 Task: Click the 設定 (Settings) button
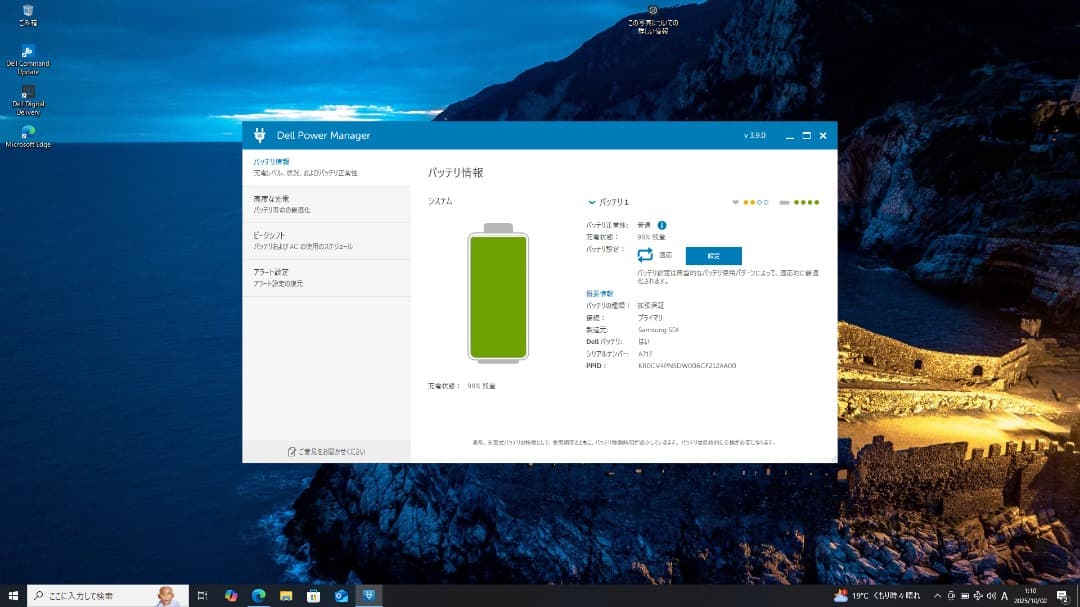[715, 256]
